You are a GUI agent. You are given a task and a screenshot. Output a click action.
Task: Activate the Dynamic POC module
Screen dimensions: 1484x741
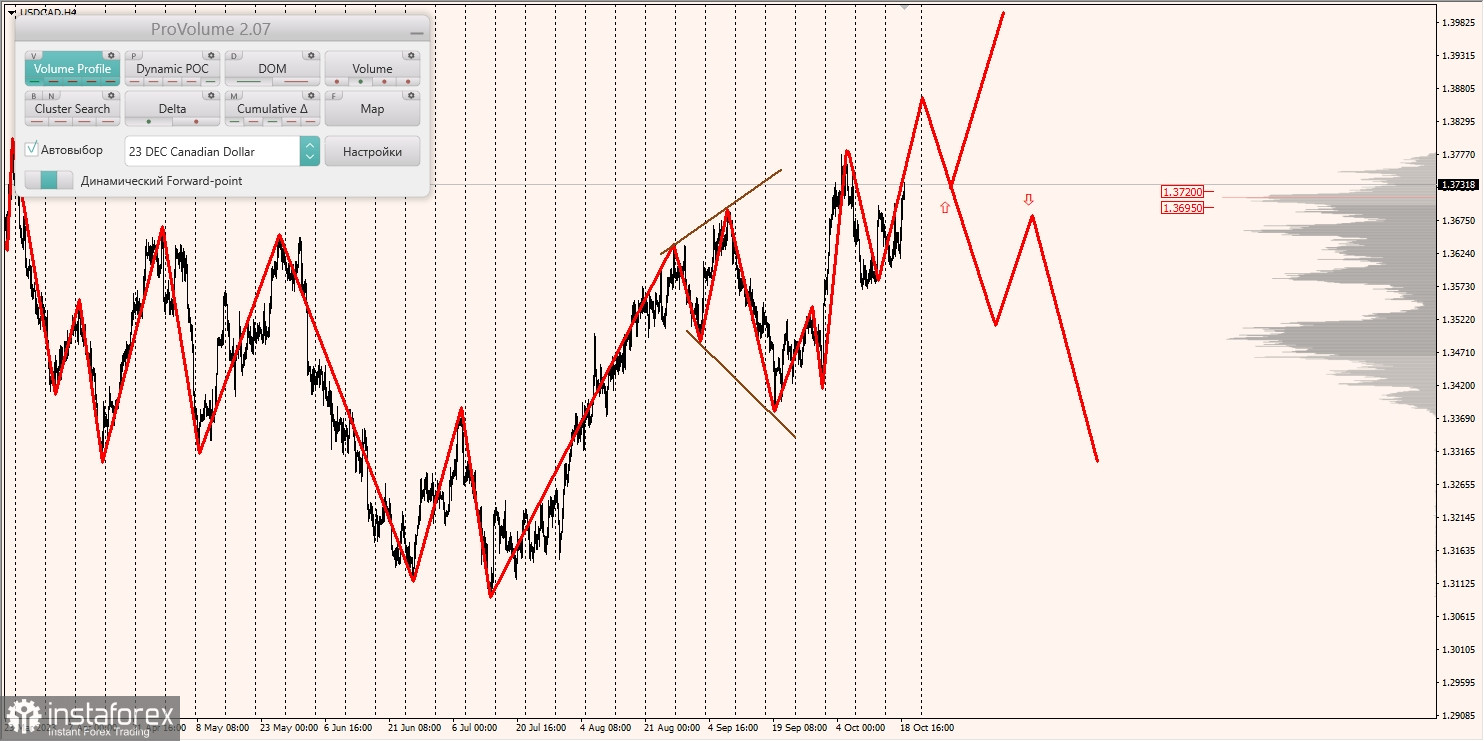point(172,69)
